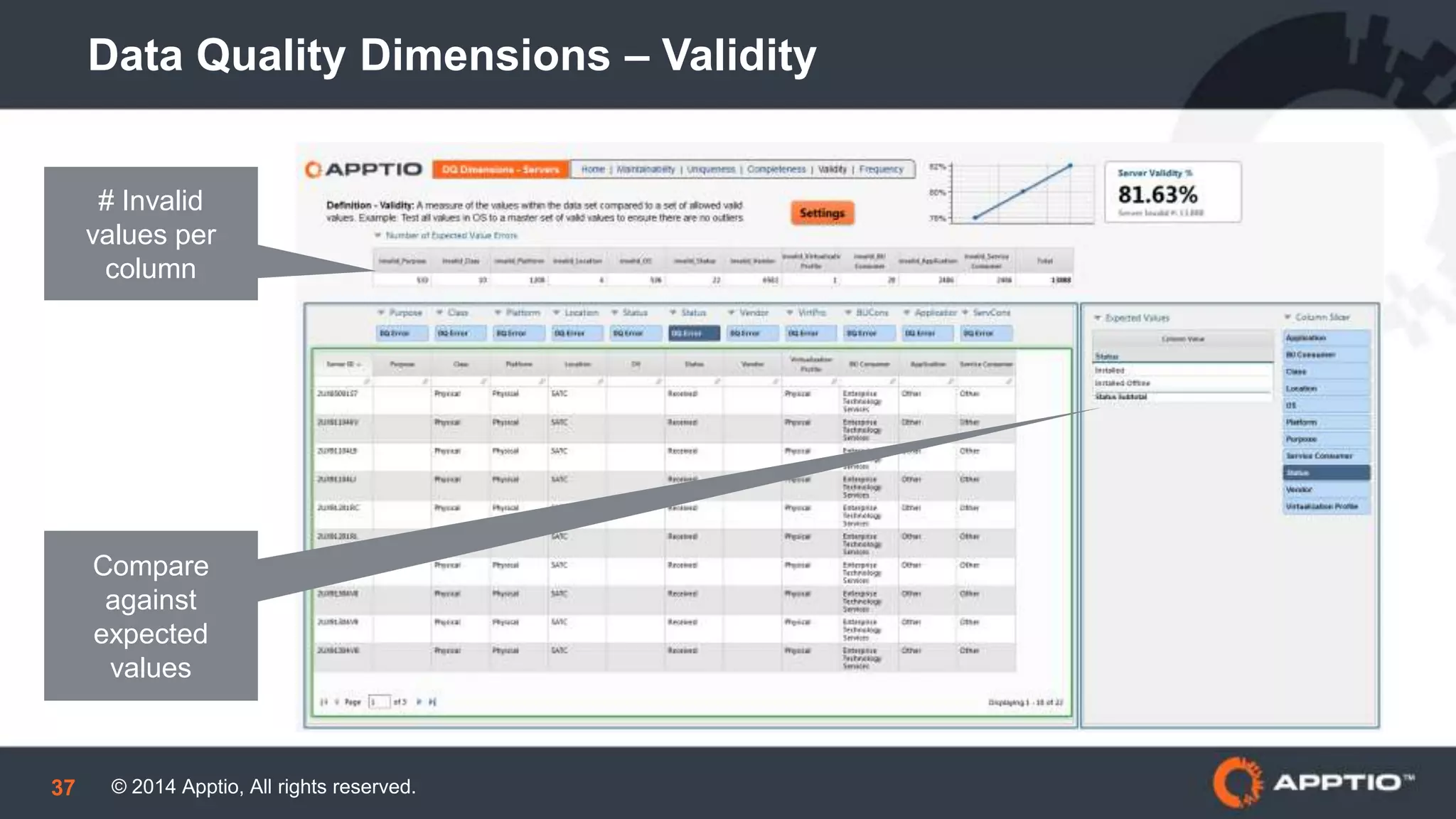Viewport: 1456px width, 819px height.
Task: Toggle the selected dark DQ Error filter
Action: tap(694, 333)
